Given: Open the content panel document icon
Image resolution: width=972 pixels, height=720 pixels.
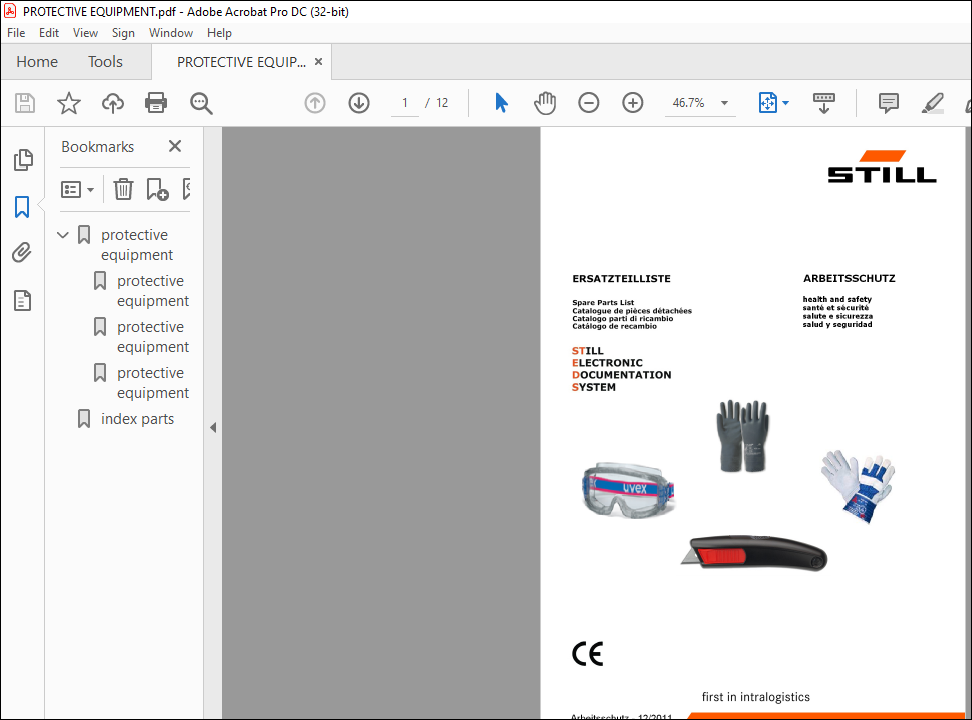Looking at the screenshot, I should point(22,301).
